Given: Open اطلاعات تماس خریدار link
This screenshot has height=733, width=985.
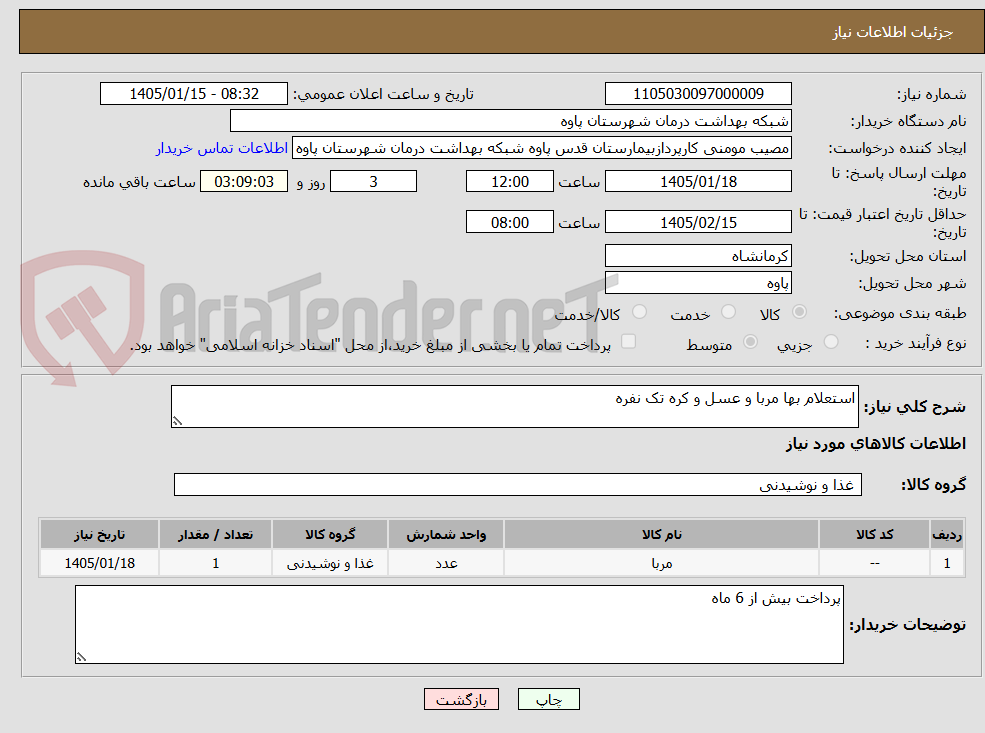Looking at the screenshot, I should tap(222, 148).
